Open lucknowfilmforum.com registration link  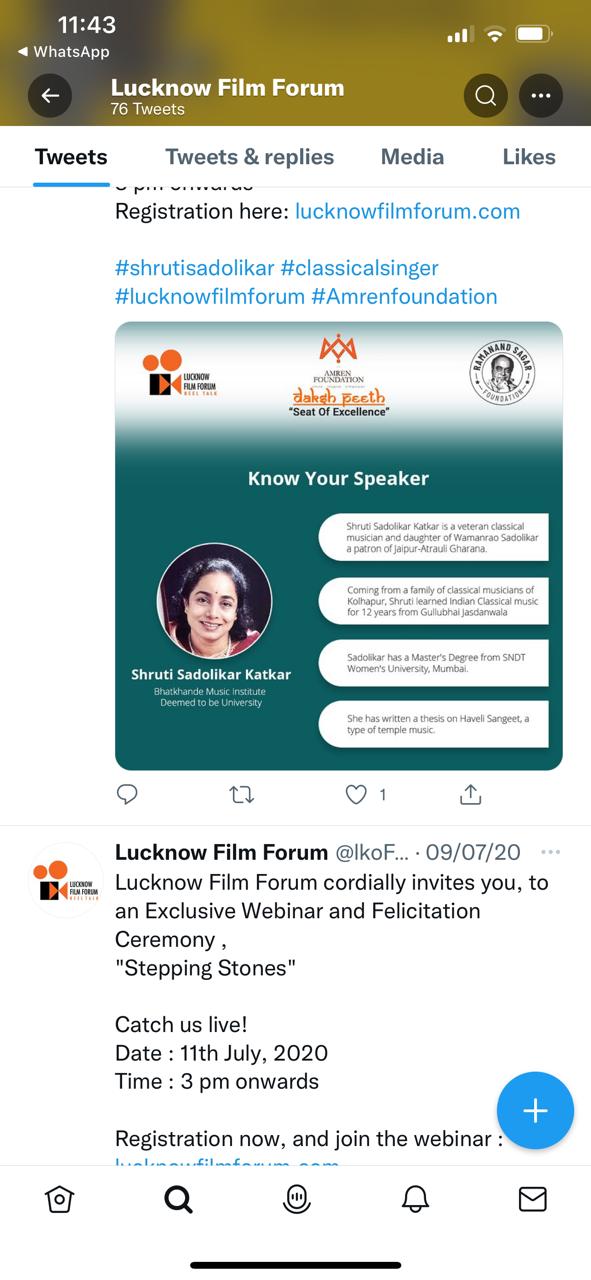click(408, 211)
